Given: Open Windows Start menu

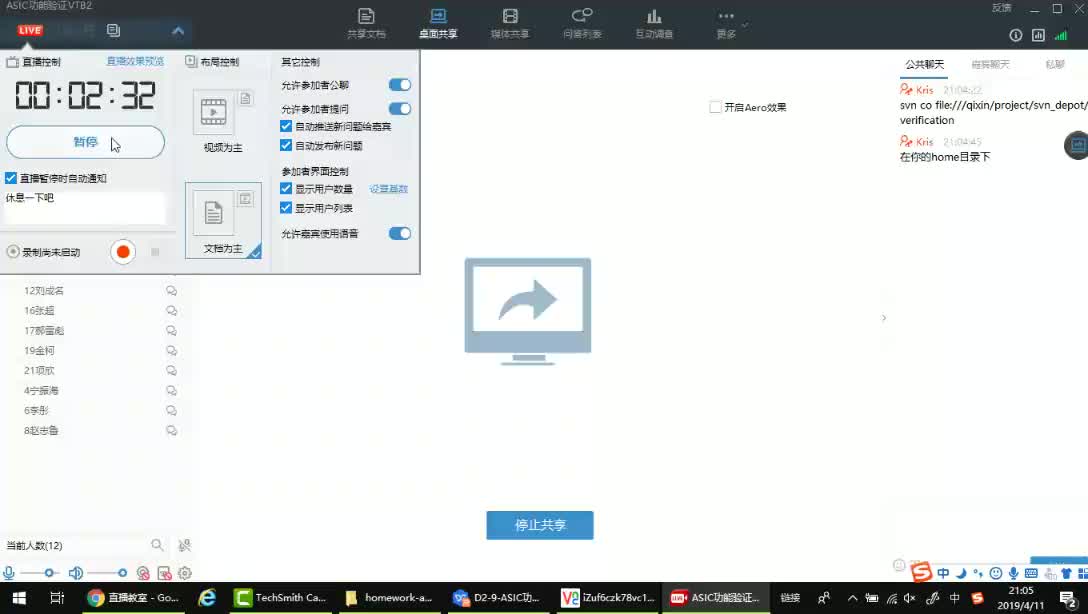Looking at the screenshot, I should 19,598.
